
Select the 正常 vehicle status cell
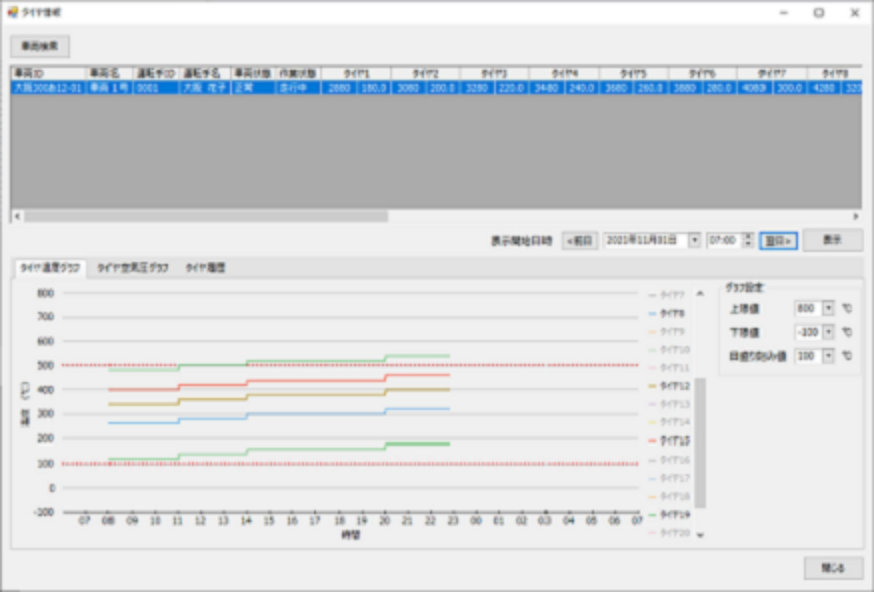point(253,88)
